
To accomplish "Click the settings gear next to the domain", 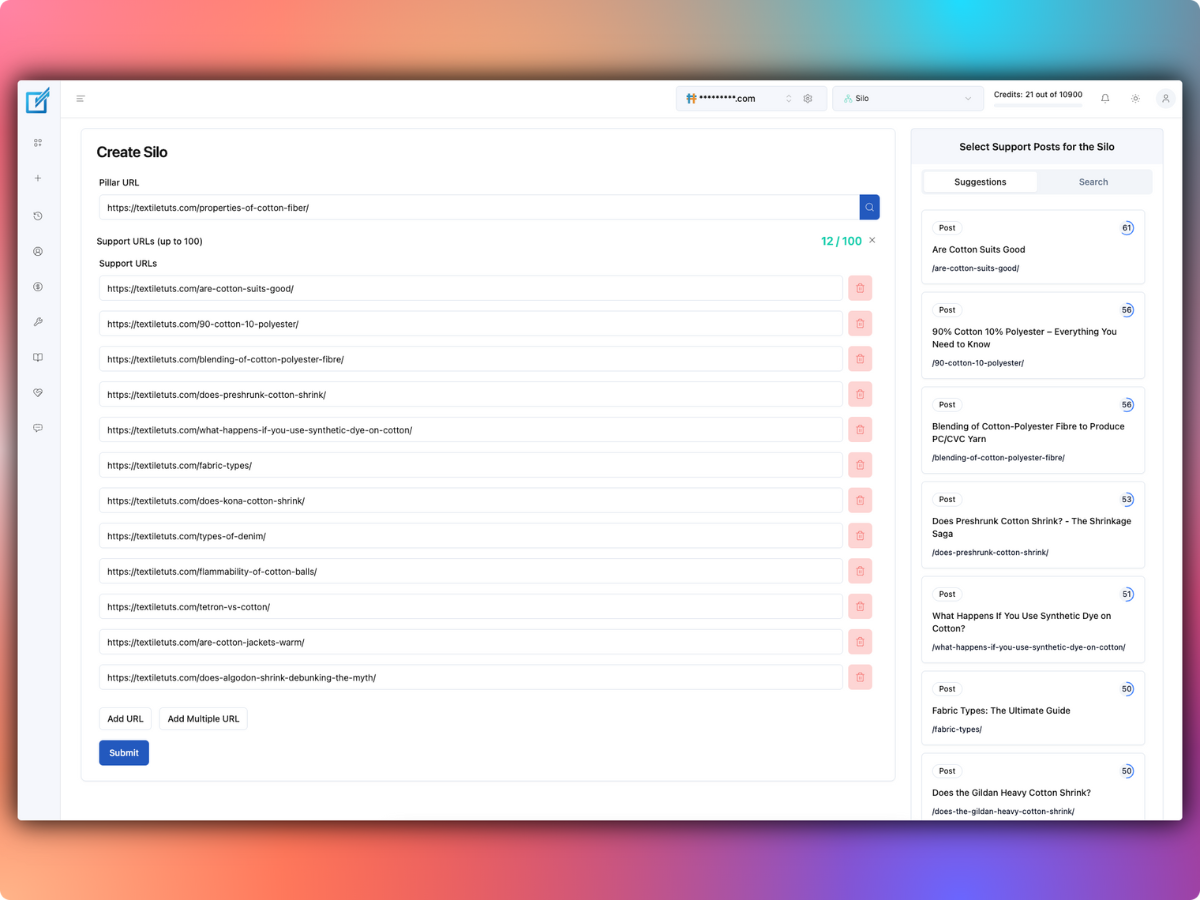I will pos(808,99).
